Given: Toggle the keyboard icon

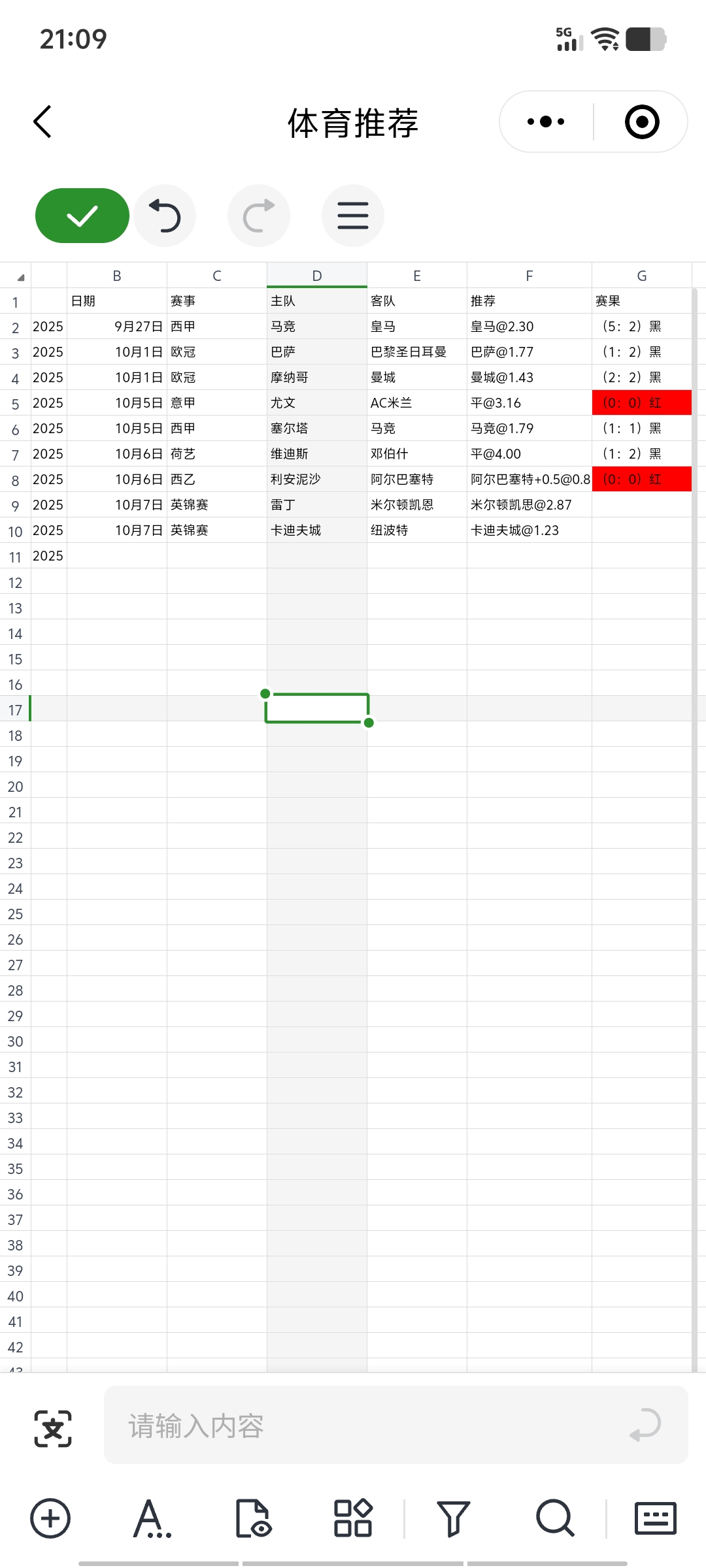Looking at the screenshot, I should [656, 1518].
